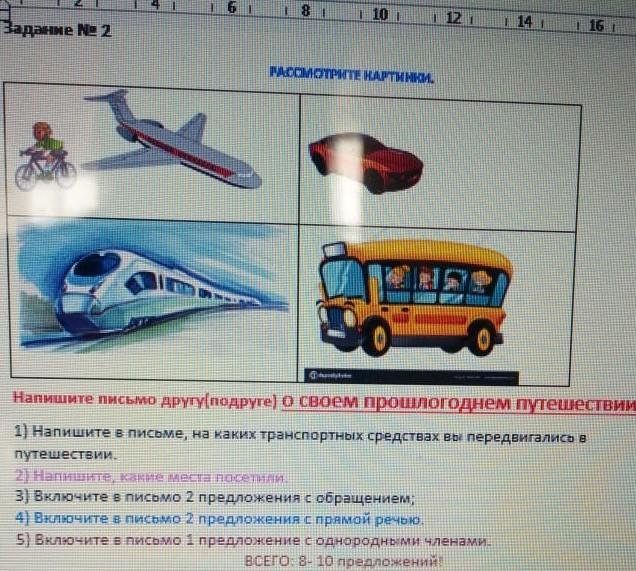Image resolution: width=636 pixels, height=571 pixels.
Task: Click blue line '4) Включите ... с прямой речью'
Action: click(219, 518)
